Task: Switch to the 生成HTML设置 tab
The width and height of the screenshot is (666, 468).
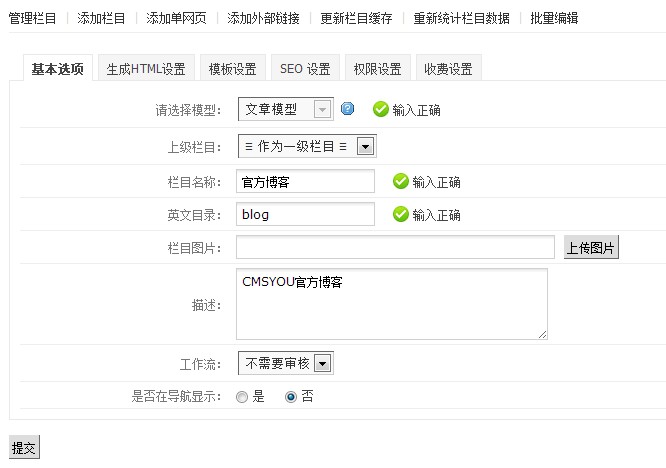Action: pyautogui.click(x=146, y=69)
